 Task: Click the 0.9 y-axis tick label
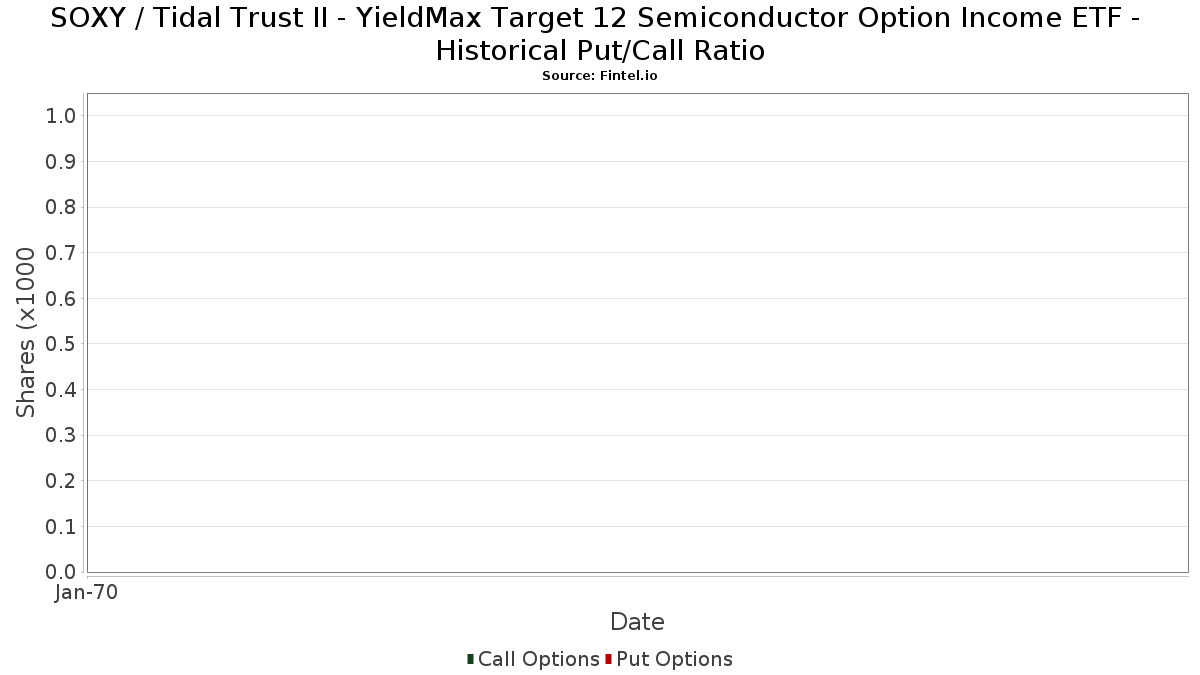[x=61, y=162]
